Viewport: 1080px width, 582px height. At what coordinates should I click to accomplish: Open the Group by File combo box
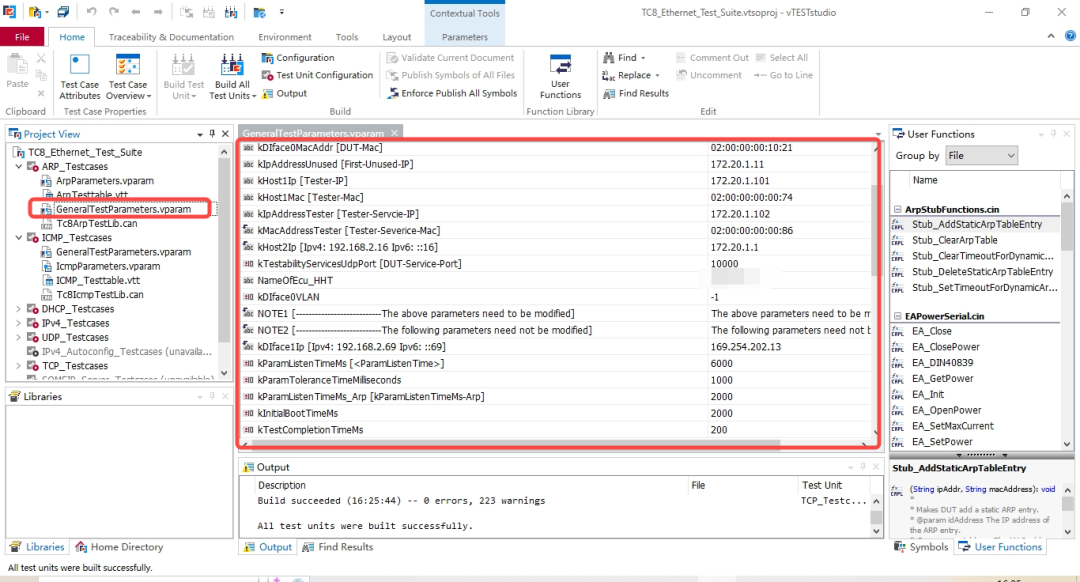coord(982,156)
